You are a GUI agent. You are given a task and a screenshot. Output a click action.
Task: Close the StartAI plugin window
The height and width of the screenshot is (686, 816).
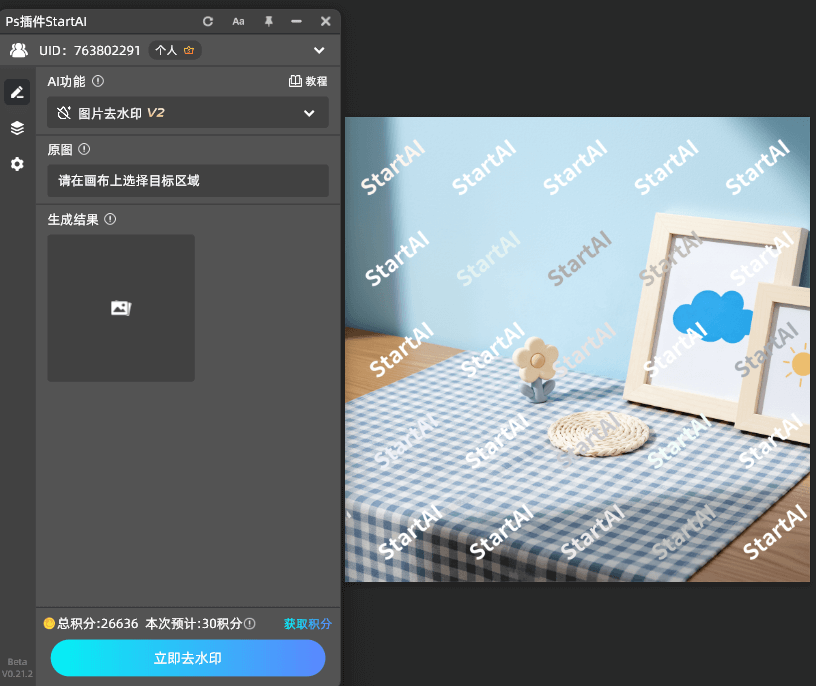pyautogui.click(x=325, y=21)
